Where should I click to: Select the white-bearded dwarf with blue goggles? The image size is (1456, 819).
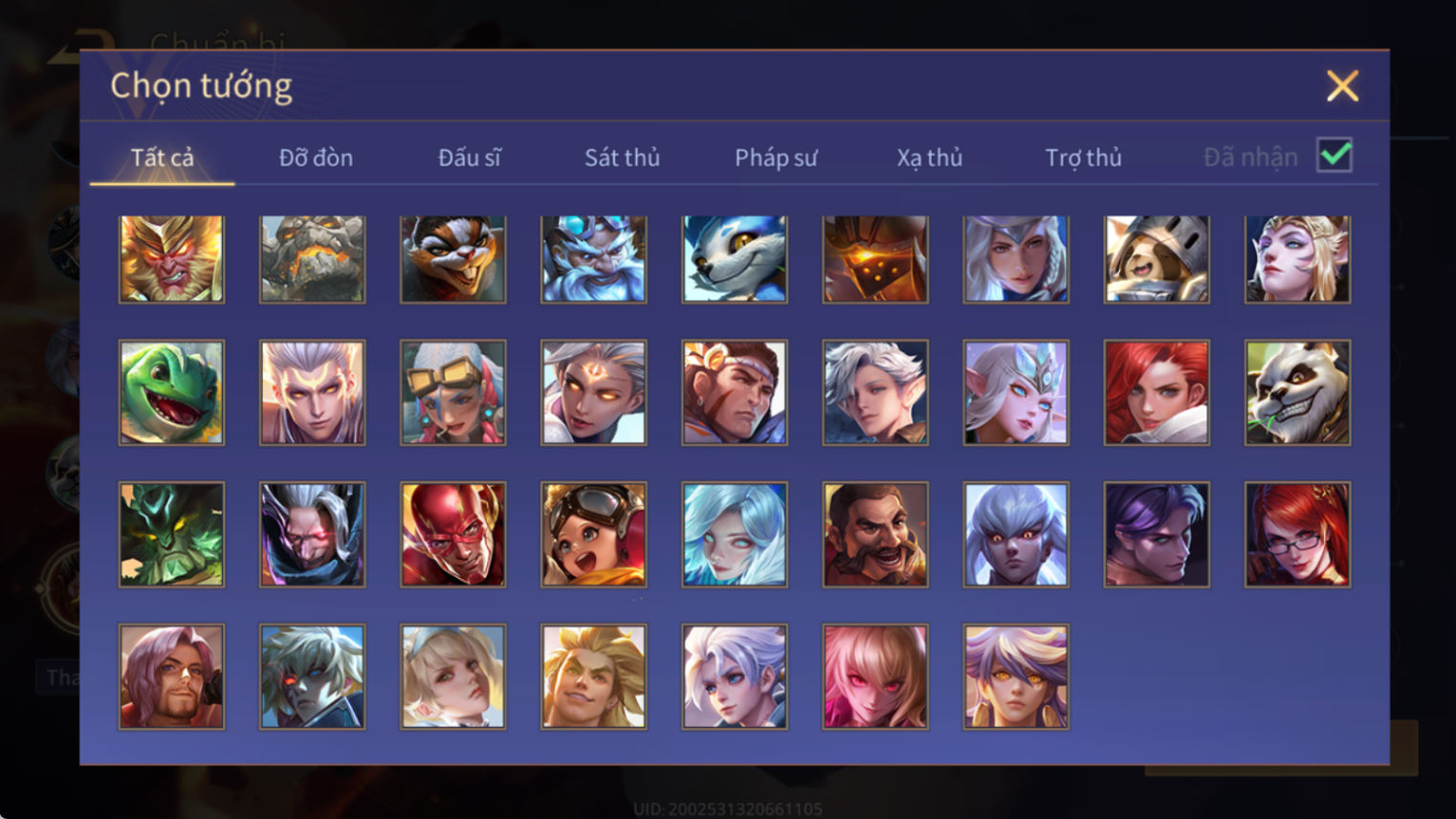click(x=593, y=258)
